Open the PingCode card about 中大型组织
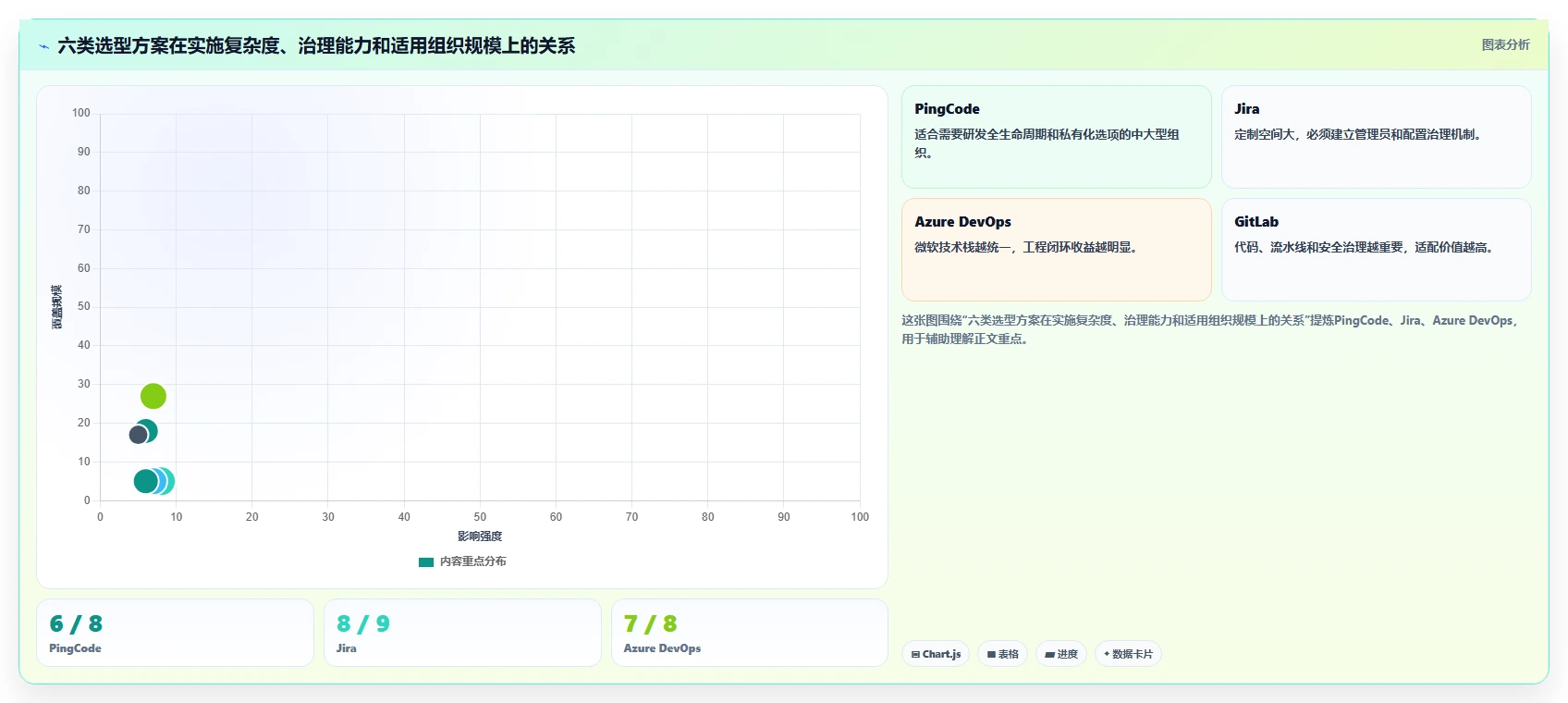The width and height of the screenshot is (1568, 703). (1056, 137)
